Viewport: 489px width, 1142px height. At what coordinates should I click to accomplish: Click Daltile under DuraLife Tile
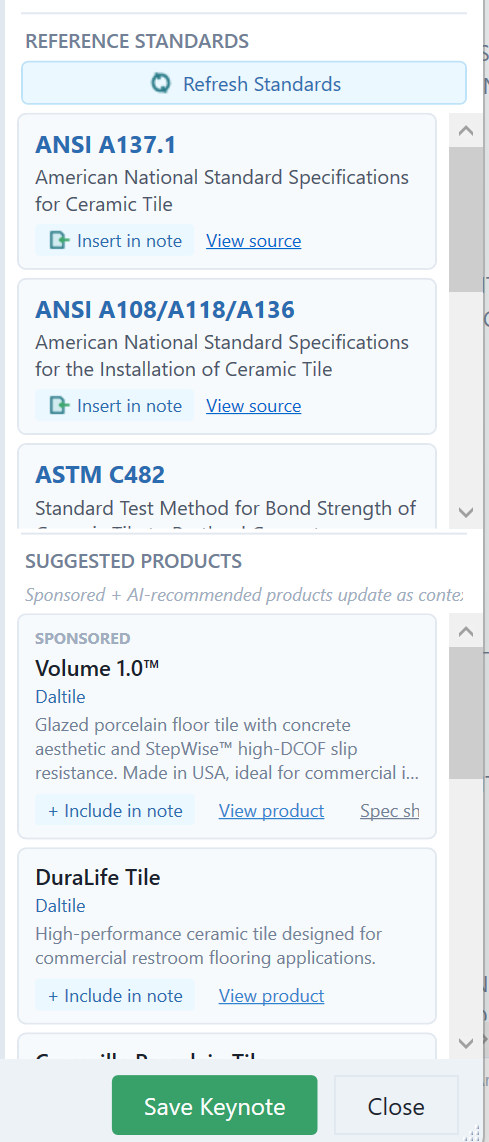coord(60,905)
